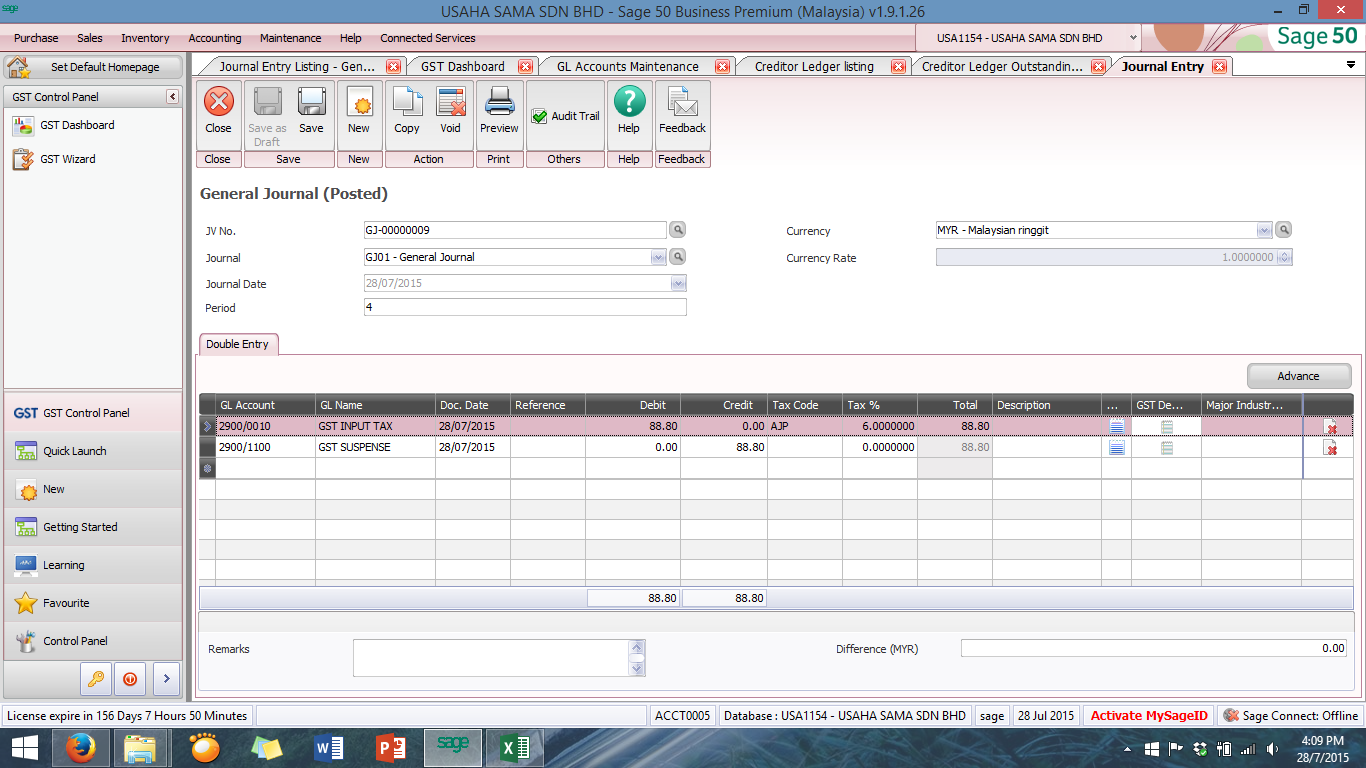Click the key icon button
Image resolution: width=1366 pixels, height=768 pixels.
click(96, 678)
